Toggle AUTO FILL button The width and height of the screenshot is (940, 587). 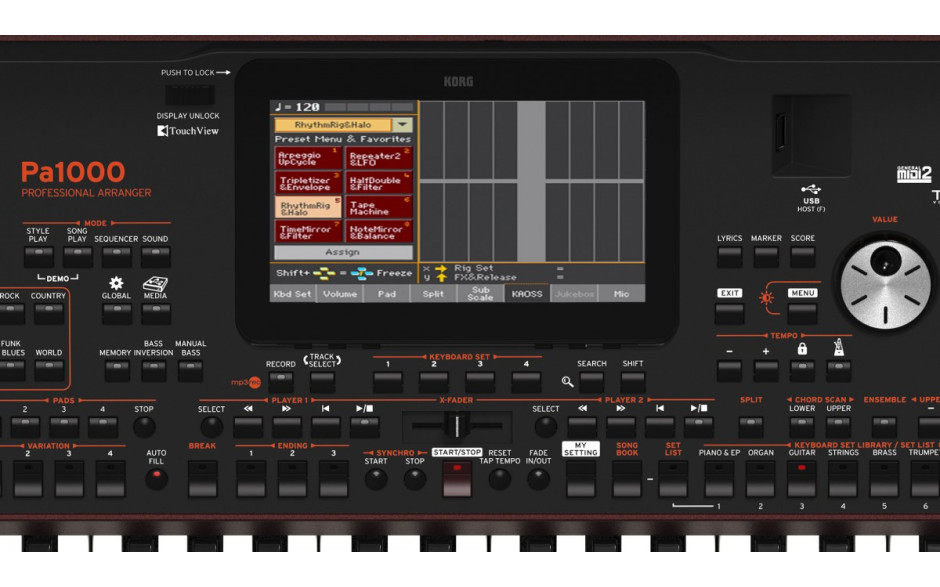point(156,478)
